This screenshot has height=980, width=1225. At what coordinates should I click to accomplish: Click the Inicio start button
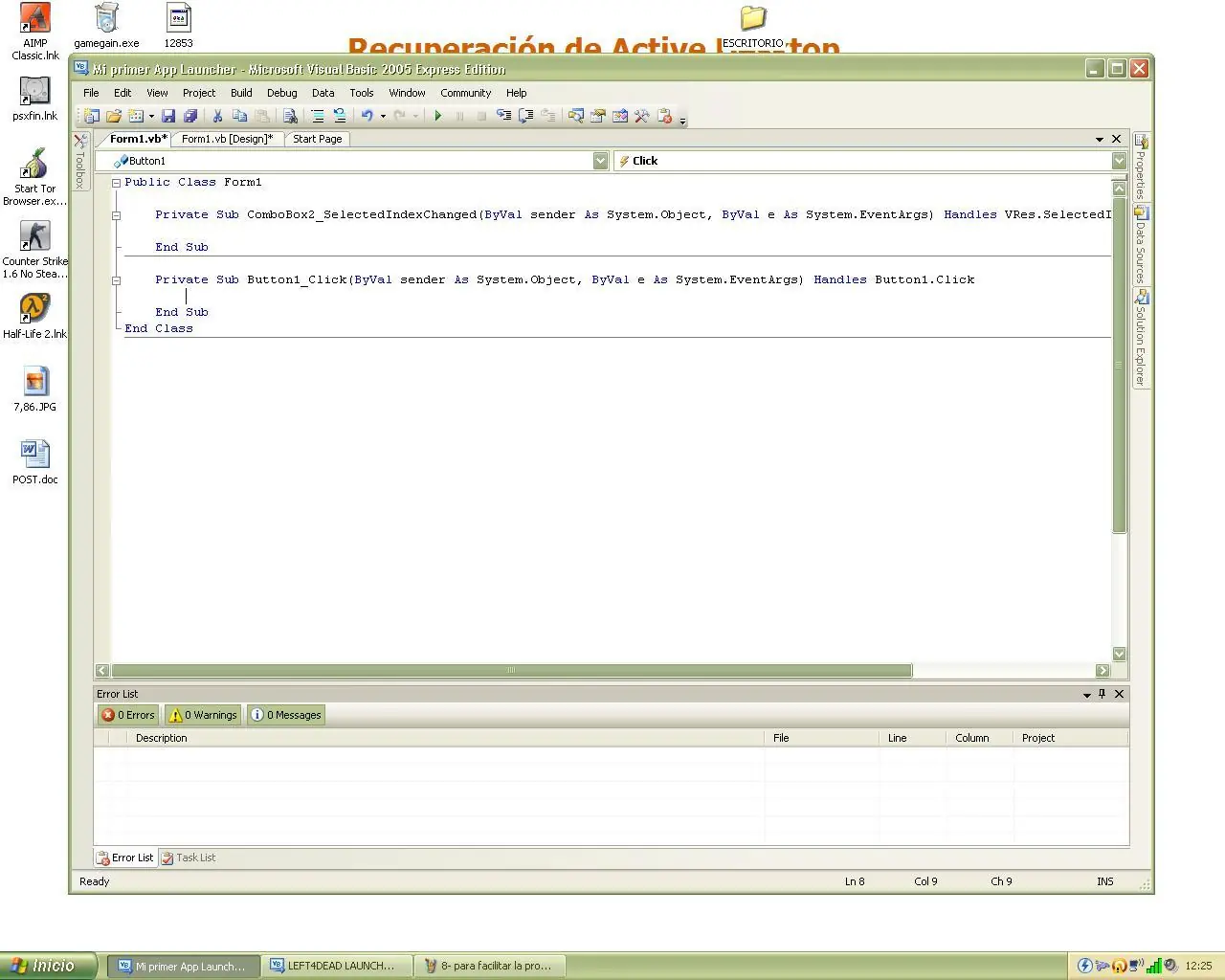[49, 966]
